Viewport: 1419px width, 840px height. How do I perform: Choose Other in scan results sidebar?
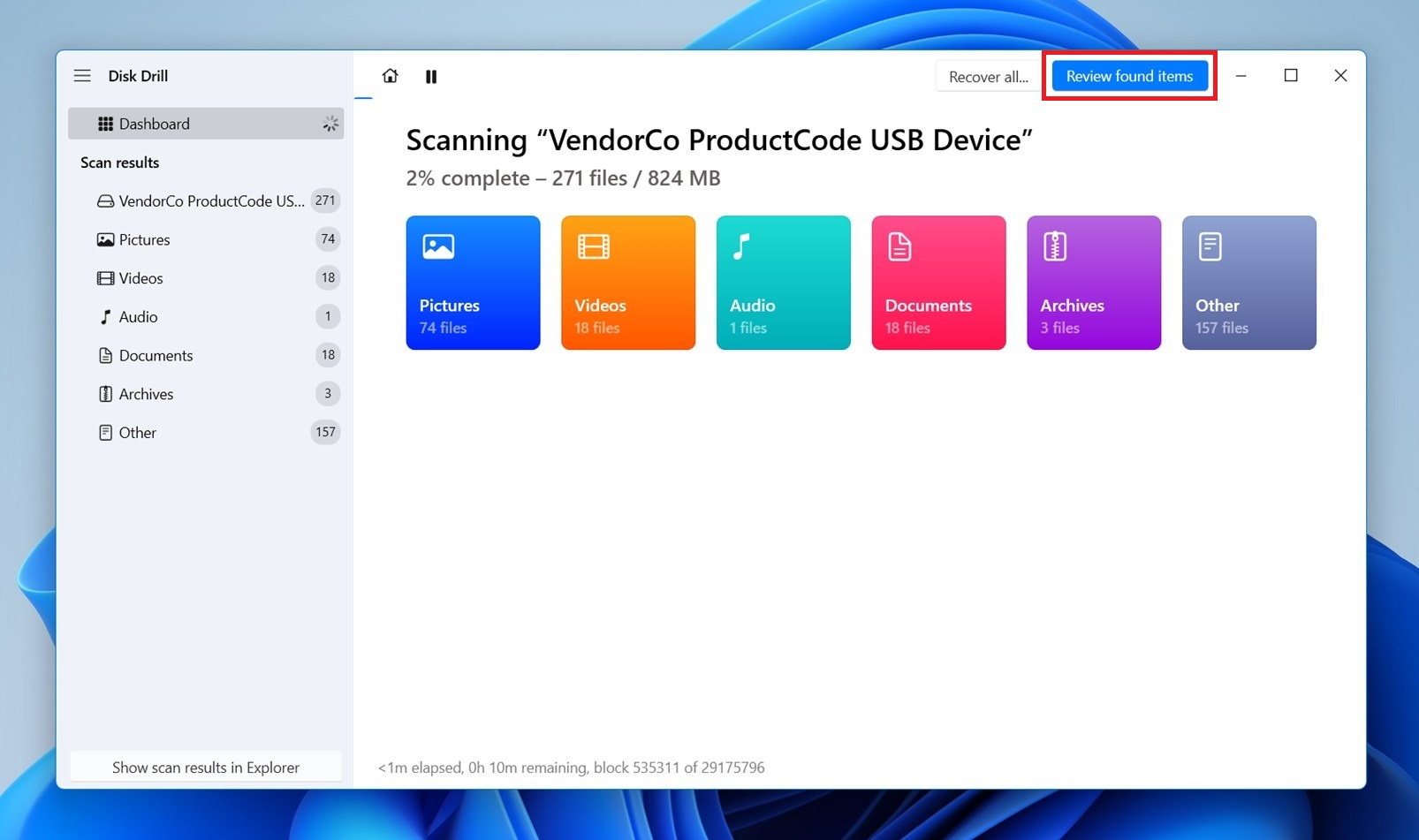(138, 433)
